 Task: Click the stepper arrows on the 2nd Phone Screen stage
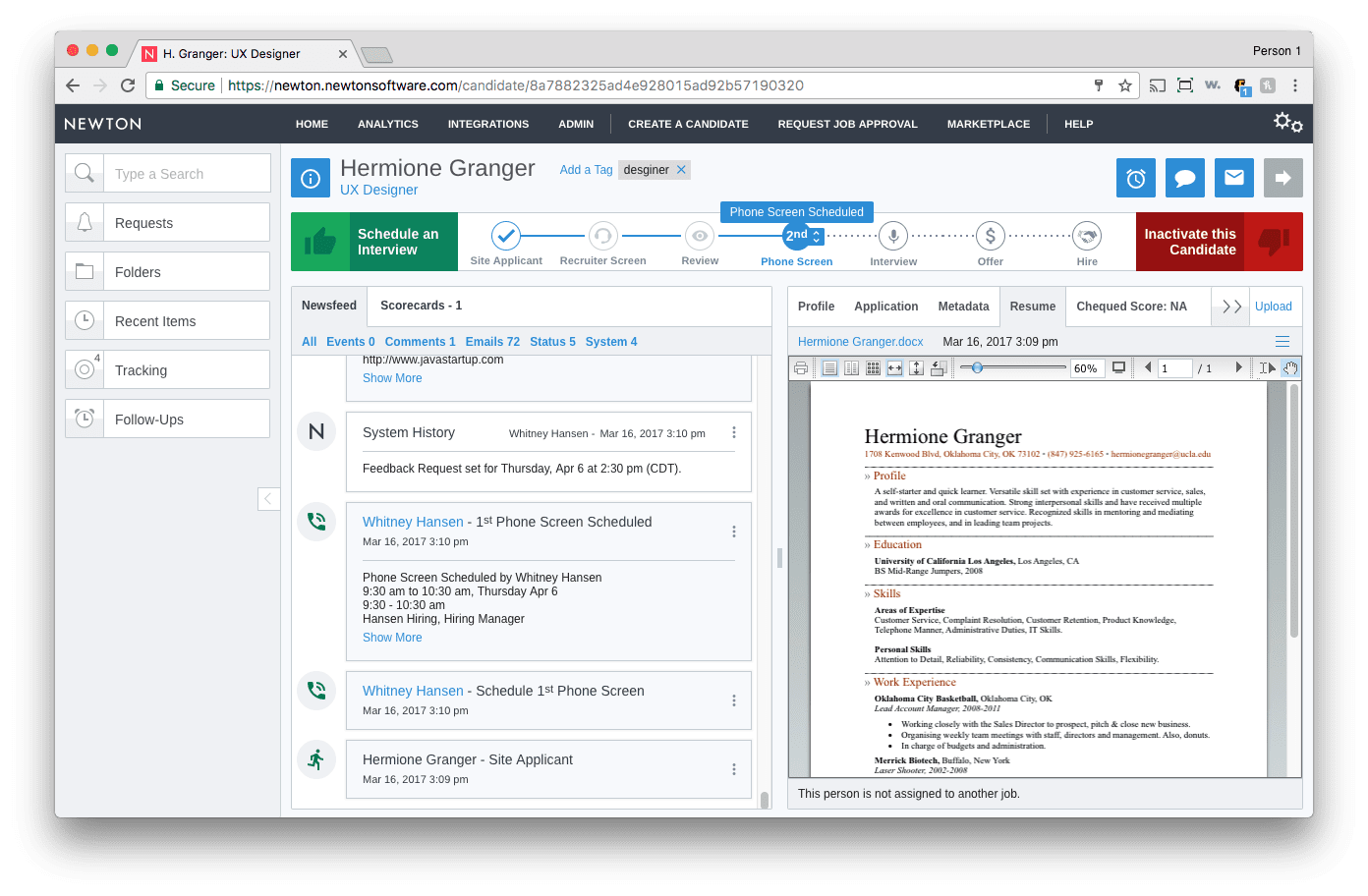816,236
